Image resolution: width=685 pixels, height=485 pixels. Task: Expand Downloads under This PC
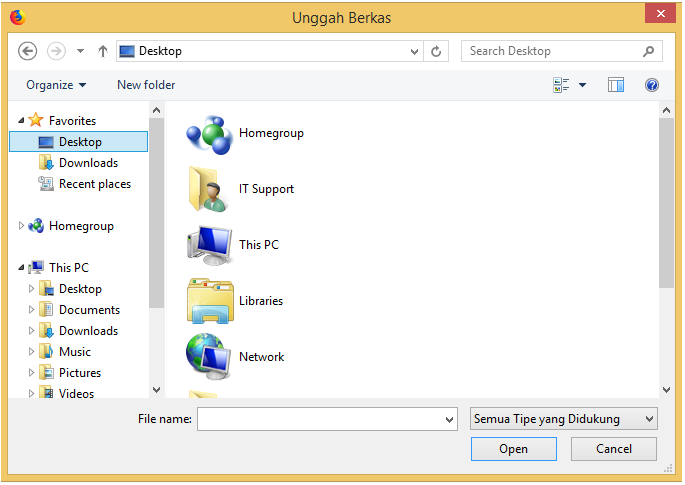31,330
